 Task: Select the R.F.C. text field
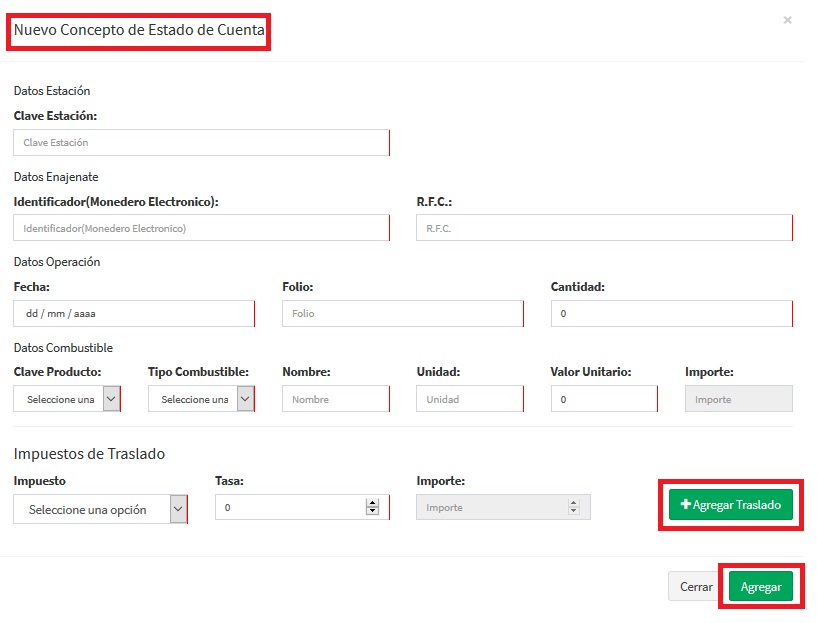pyautogui.click(x=603, y=228)
